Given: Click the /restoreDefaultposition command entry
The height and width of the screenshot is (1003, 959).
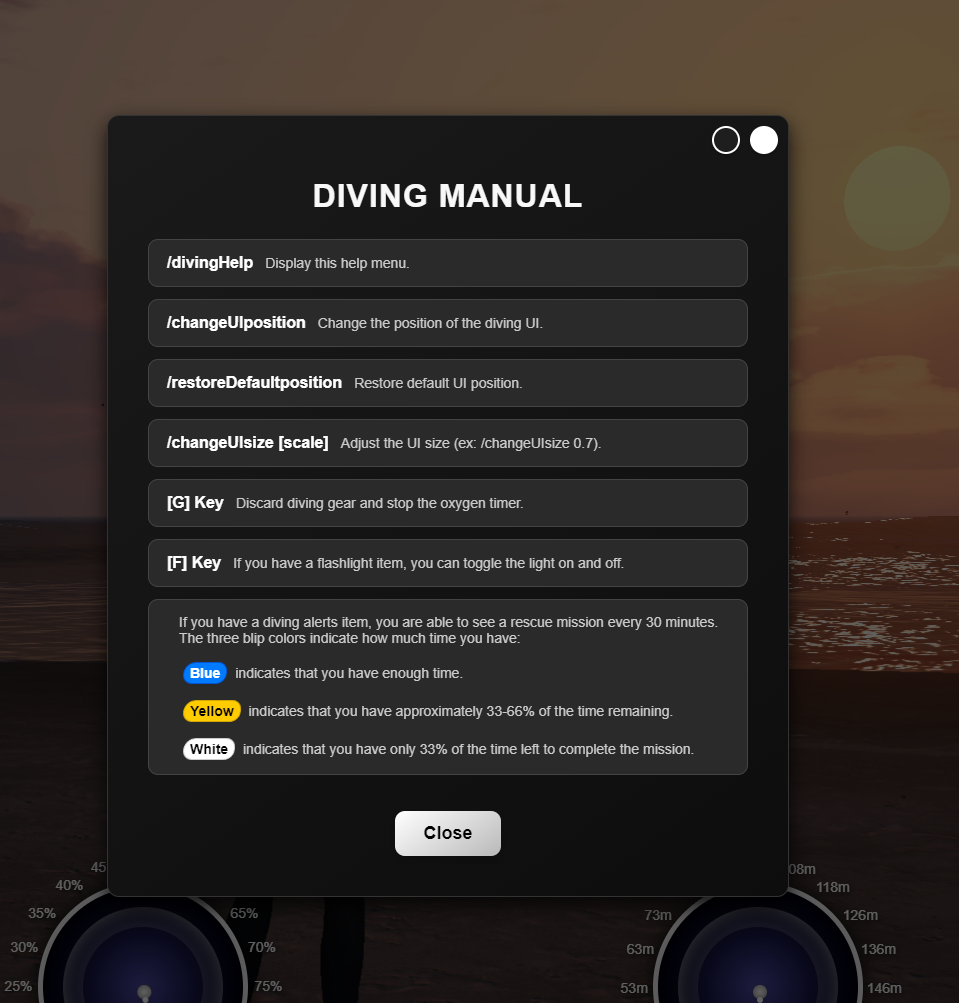Looking at the screenshot, I should point(447,382).
